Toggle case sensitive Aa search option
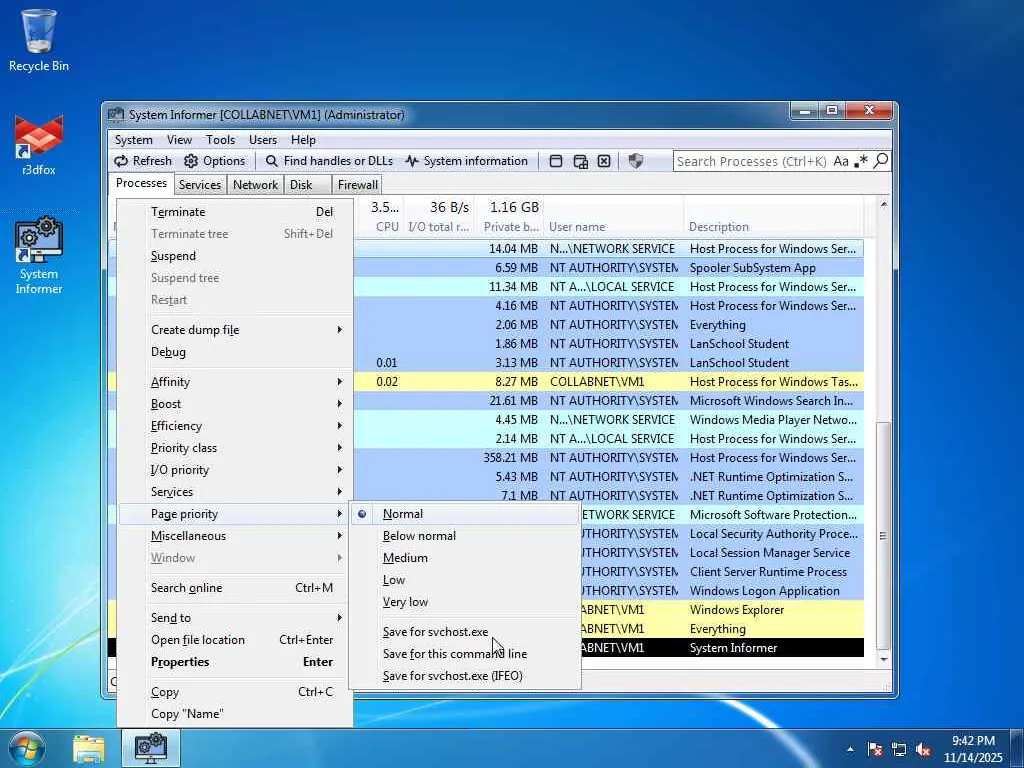The height and width of the screenshot is (768, 1024). (841, 161)
